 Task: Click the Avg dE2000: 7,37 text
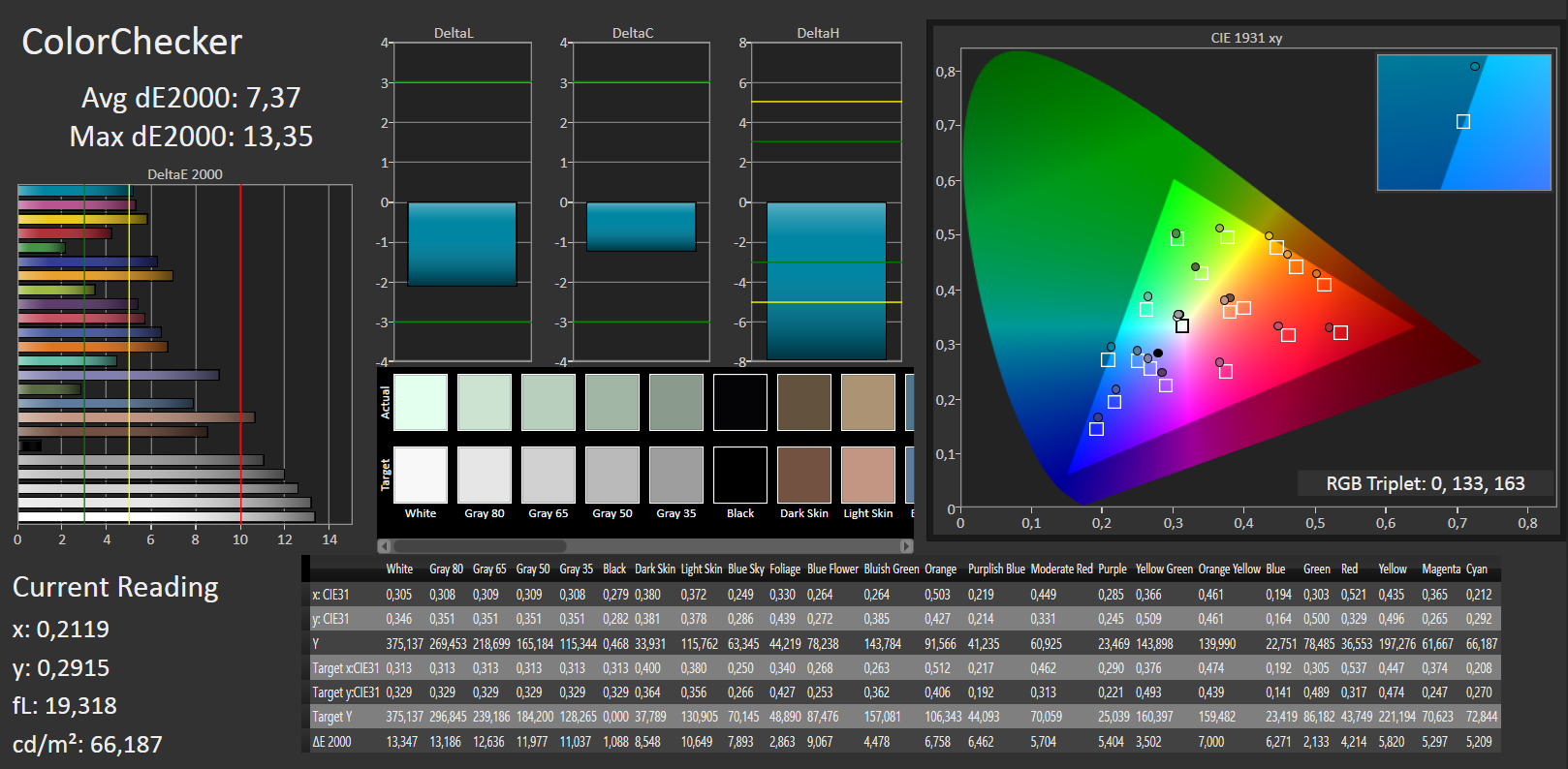click(191, 98)
